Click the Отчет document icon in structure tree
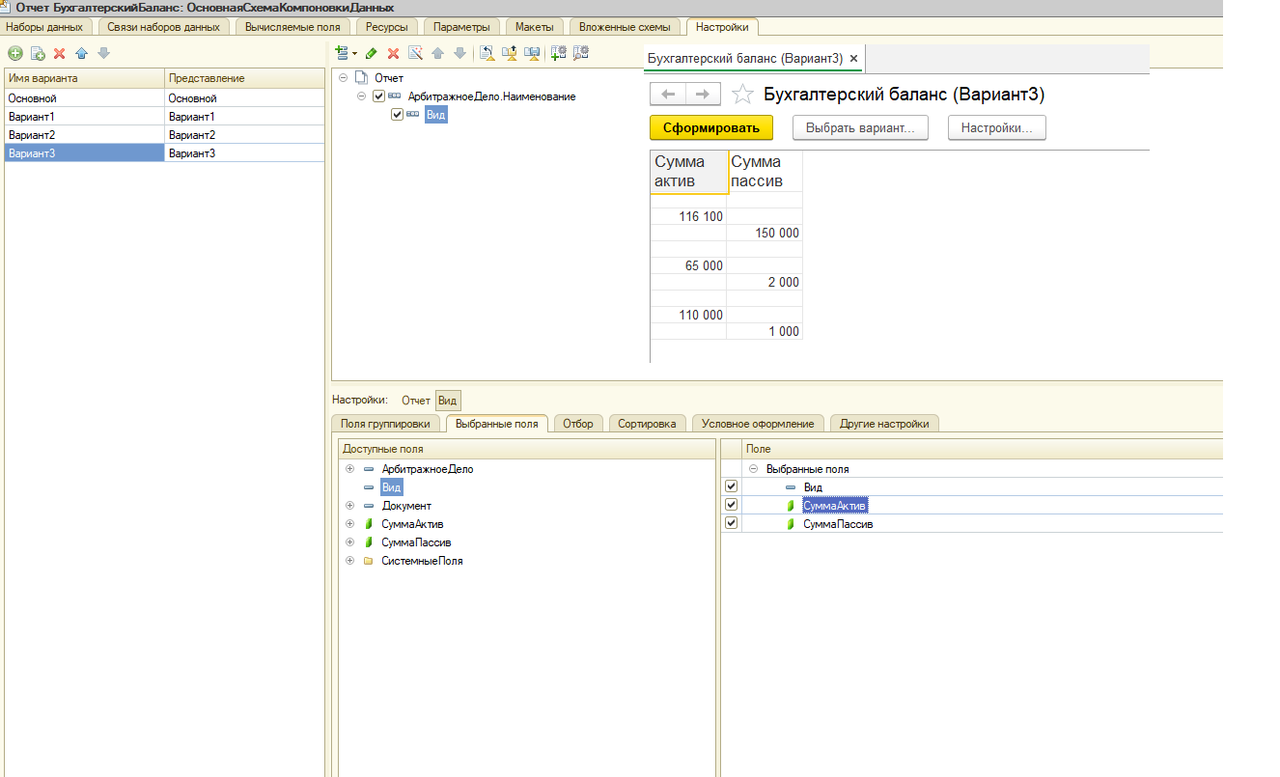Image resolution: width=1280 pixels, height=777 pixels. click(x=362, y=78)
